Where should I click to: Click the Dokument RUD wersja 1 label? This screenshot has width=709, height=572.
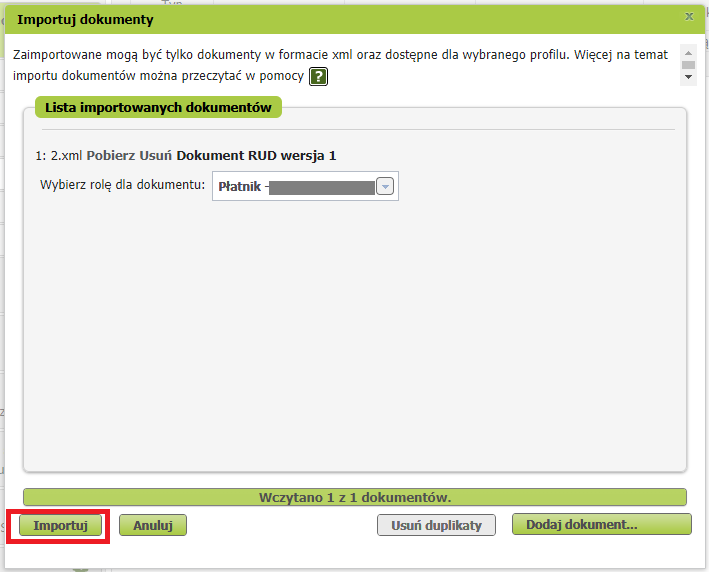[x=256, y=156]
